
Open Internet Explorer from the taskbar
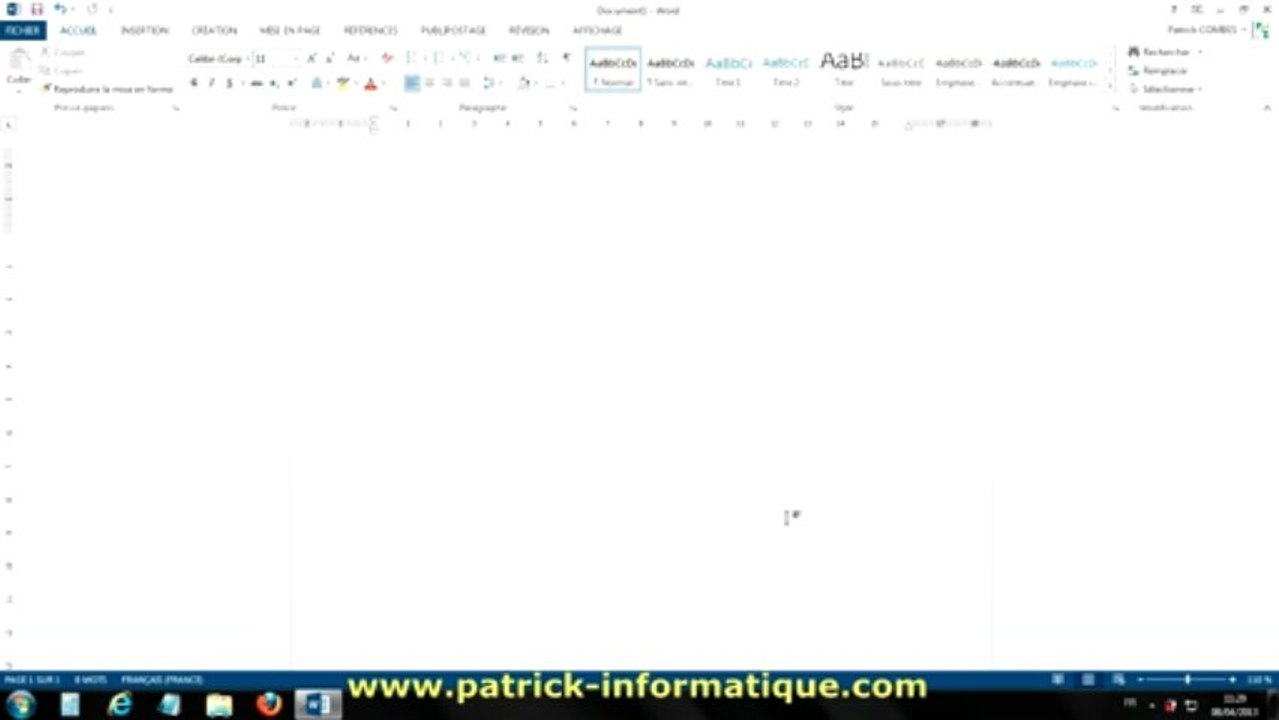(120, 705)
